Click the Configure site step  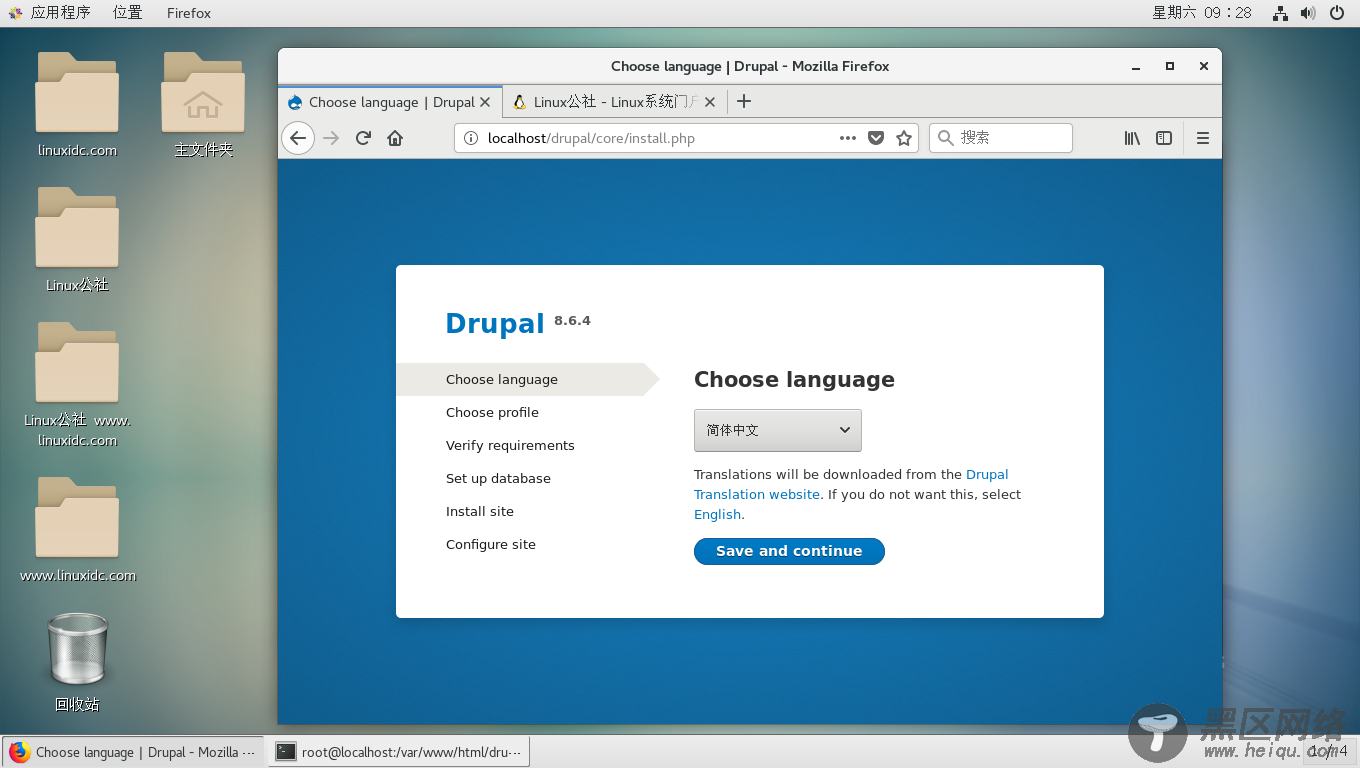[491, 544]
